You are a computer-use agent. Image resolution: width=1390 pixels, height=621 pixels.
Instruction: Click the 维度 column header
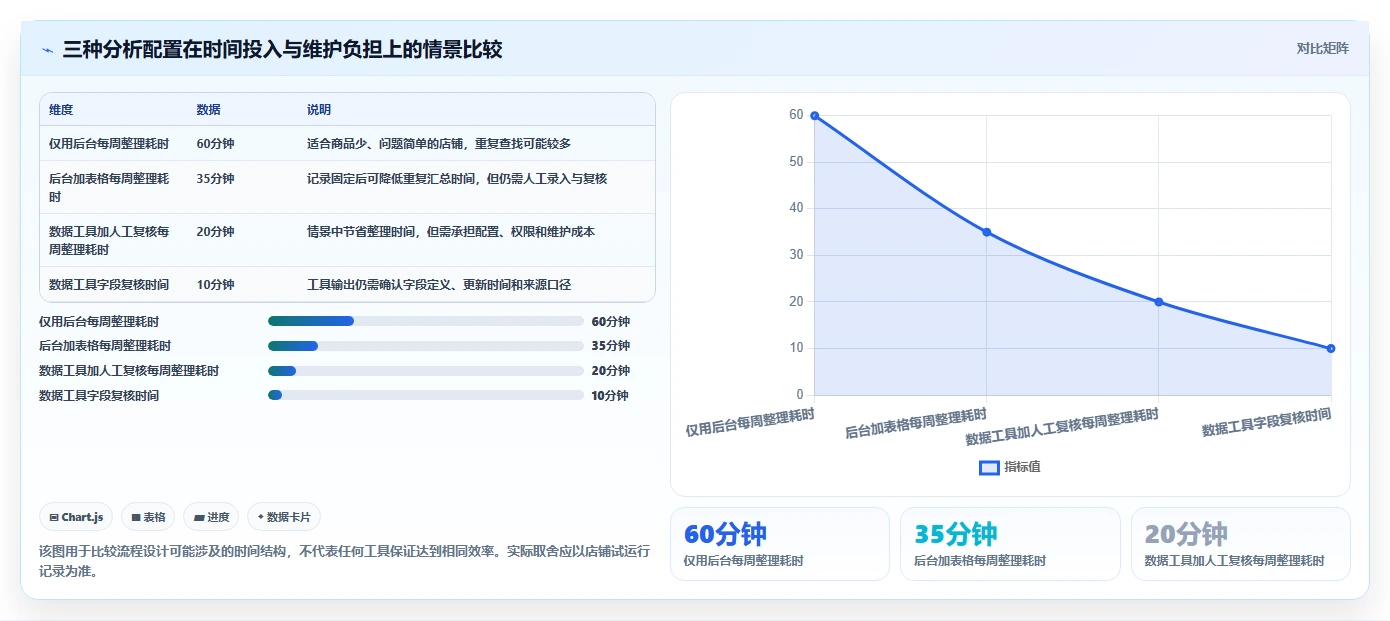click(x=61, y=110)
